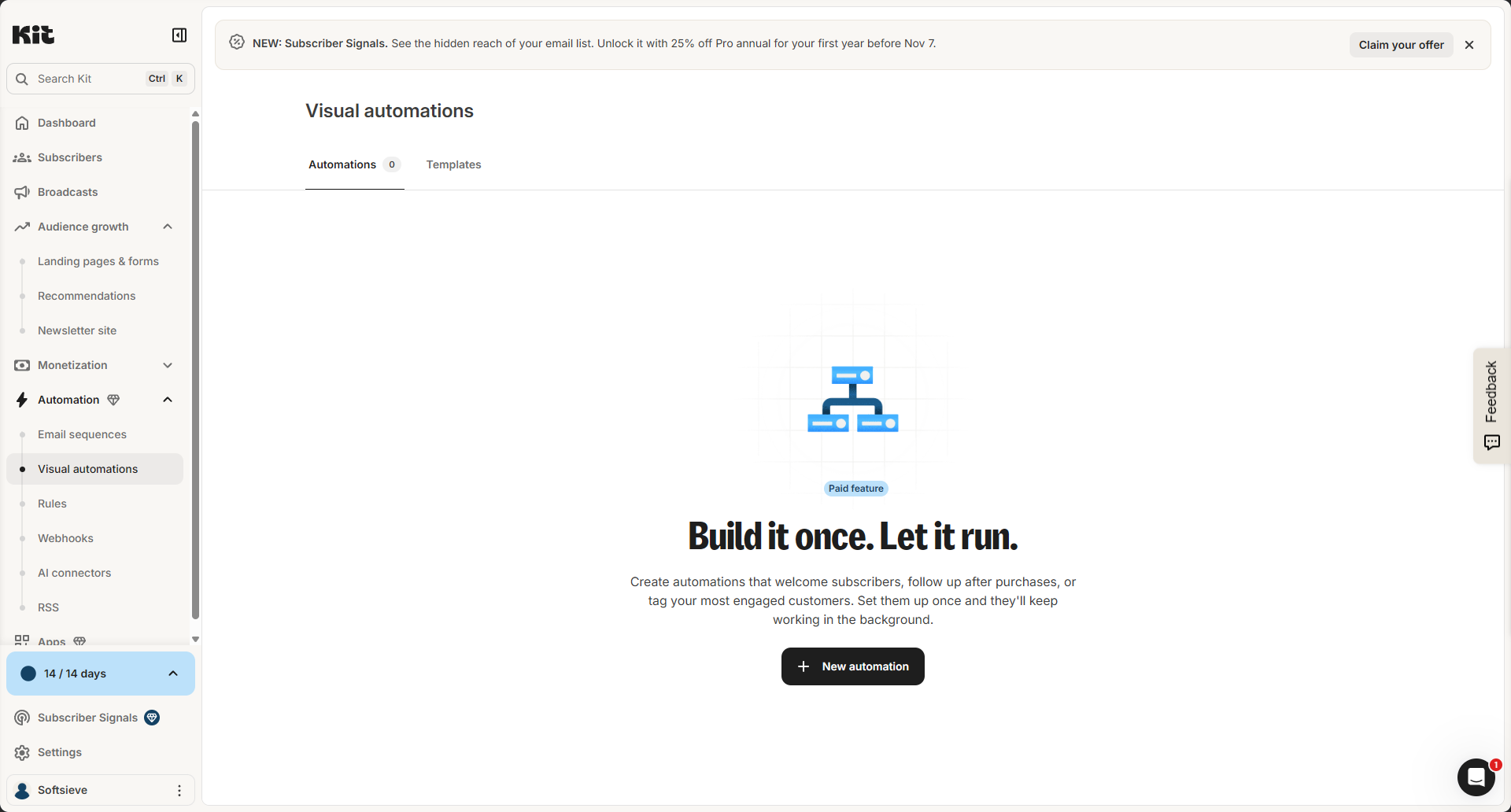
Task: Click the diamond badge next to Automation
Action: (x=113, y=400)
